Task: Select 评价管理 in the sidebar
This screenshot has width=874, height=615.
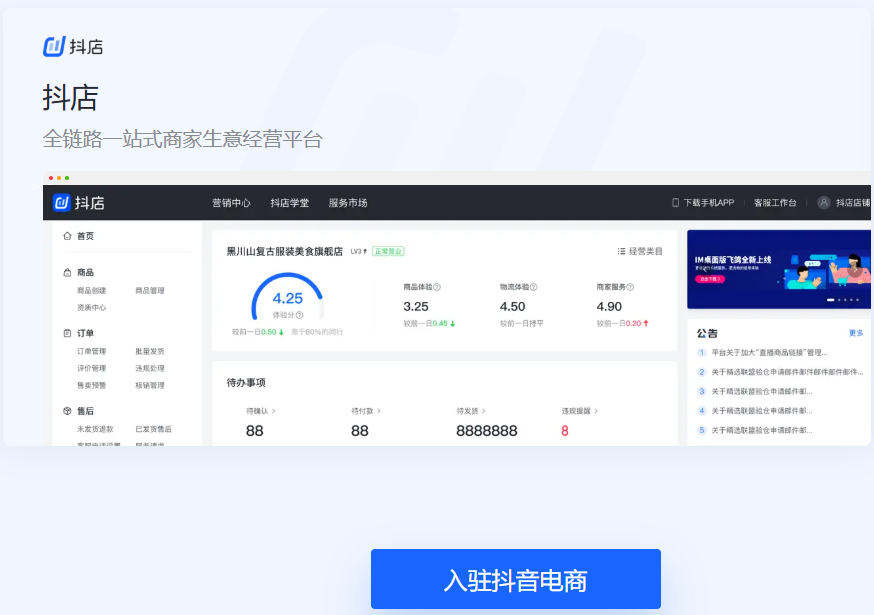Action: pos(91,369)
